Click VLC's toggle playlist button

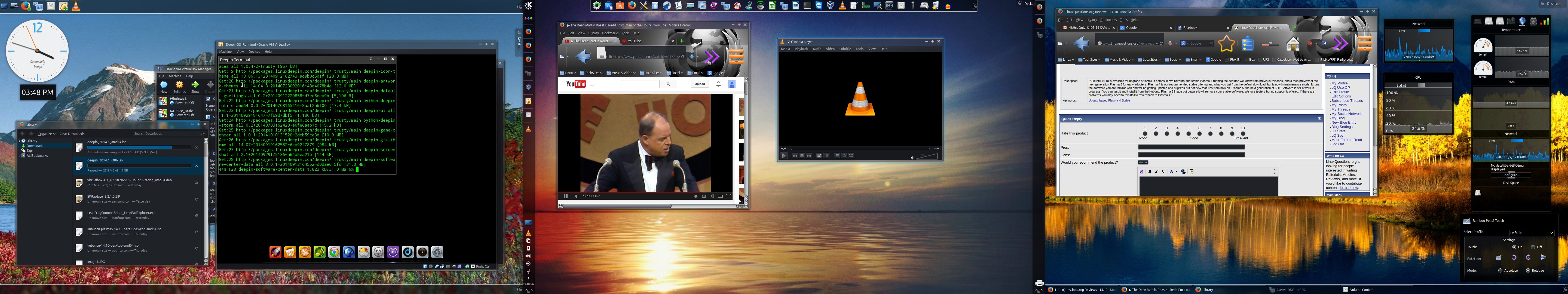click(837, 156)
